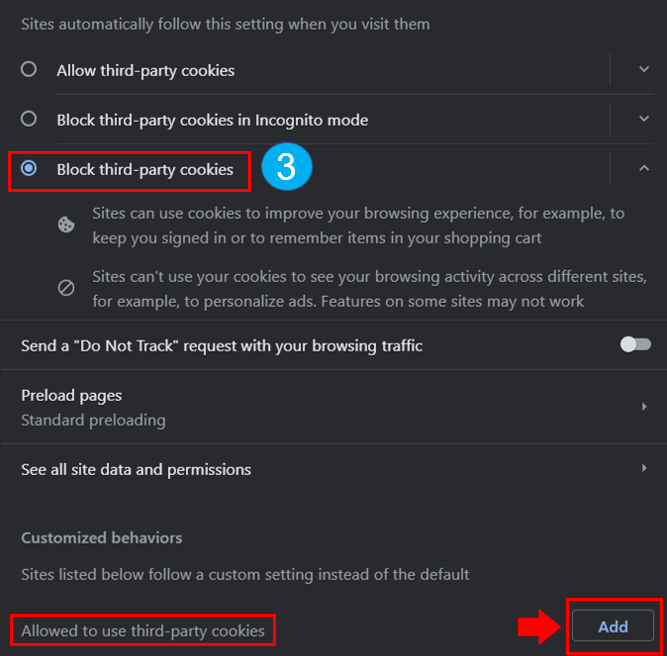
Task: Click the cookie icon beside description
Action: (x=66, y=225)
